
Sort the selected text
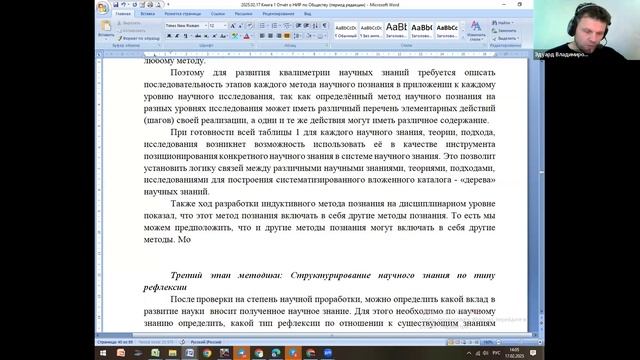pyautogui.click(x=316, y=26)
